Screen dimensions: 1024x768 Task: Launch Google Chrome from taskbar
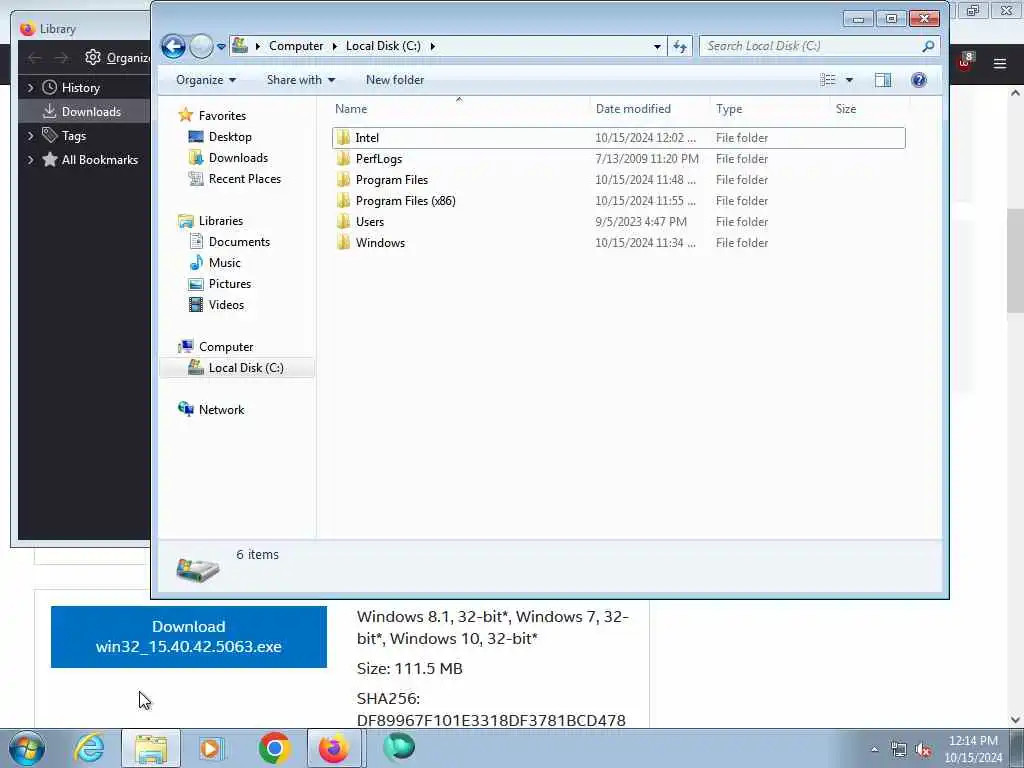click(274, 748)
